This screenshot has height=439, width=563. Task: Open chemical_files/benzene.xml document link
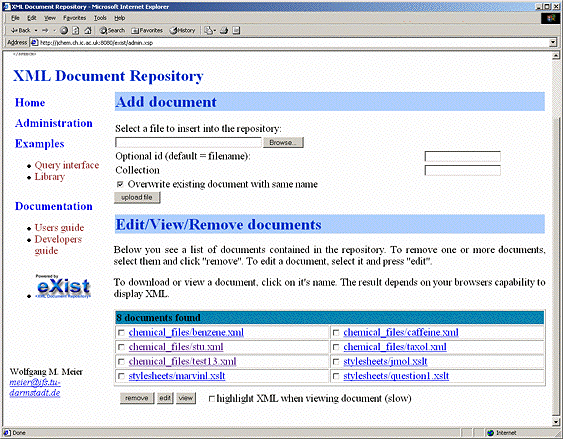click(186, 332)
